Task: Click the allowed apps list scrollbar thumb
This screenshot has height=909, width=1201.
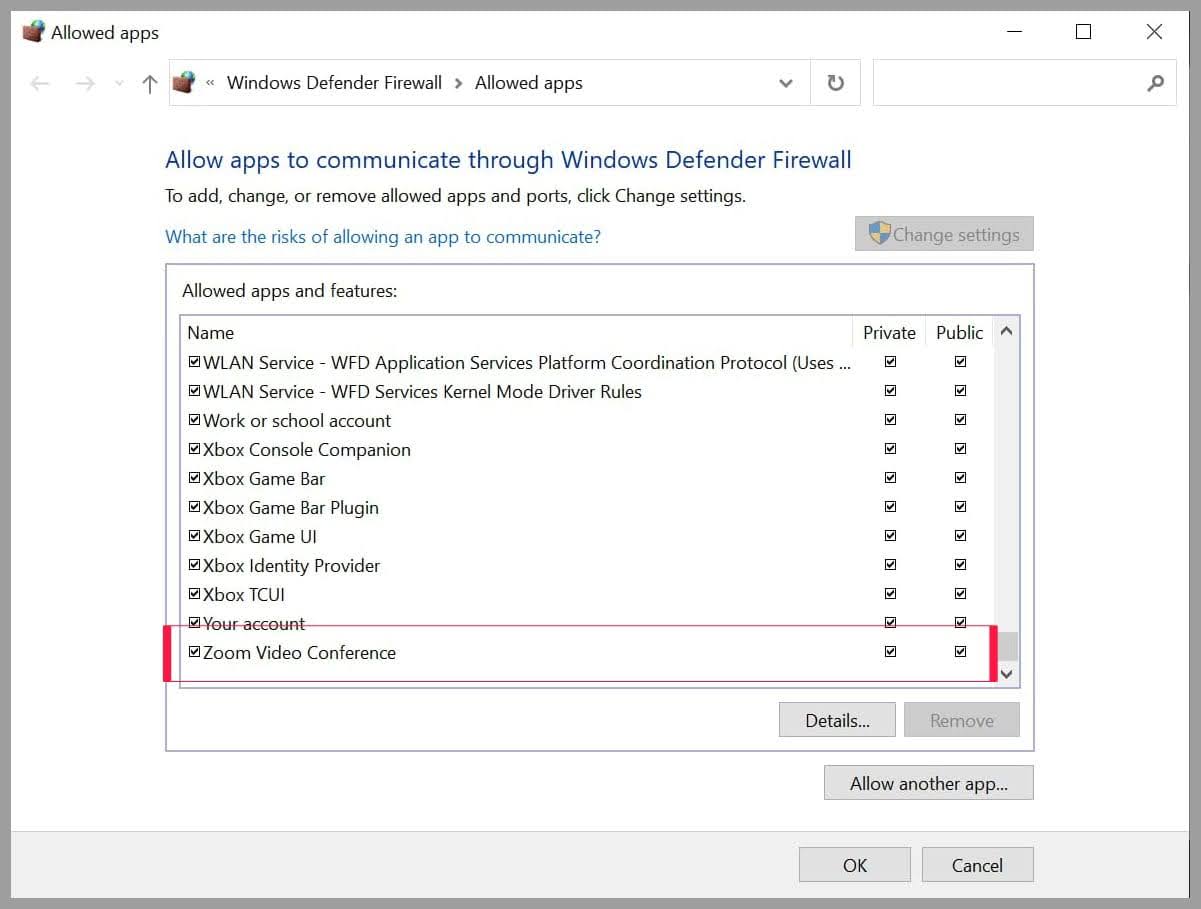Action: 1007,646
